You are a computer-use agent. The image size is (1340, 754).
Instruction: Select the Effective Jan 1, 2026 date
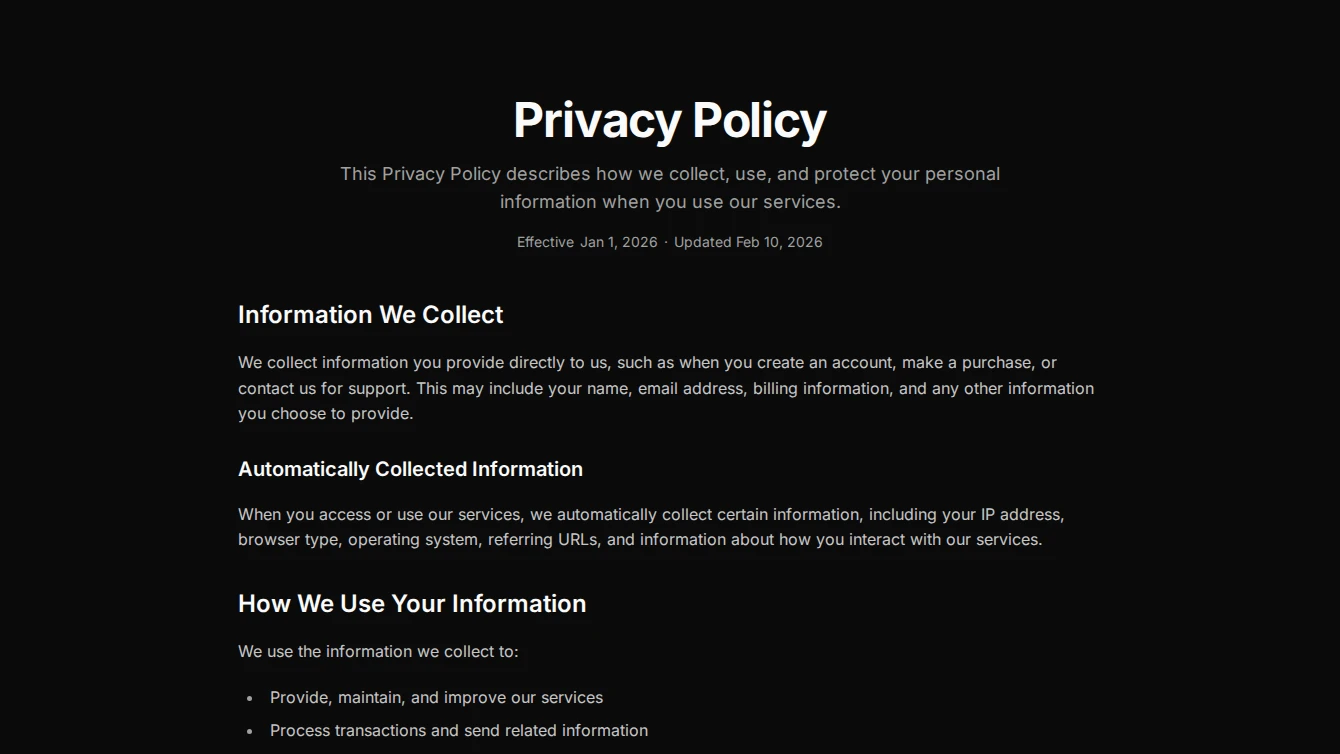click(587, 242)
